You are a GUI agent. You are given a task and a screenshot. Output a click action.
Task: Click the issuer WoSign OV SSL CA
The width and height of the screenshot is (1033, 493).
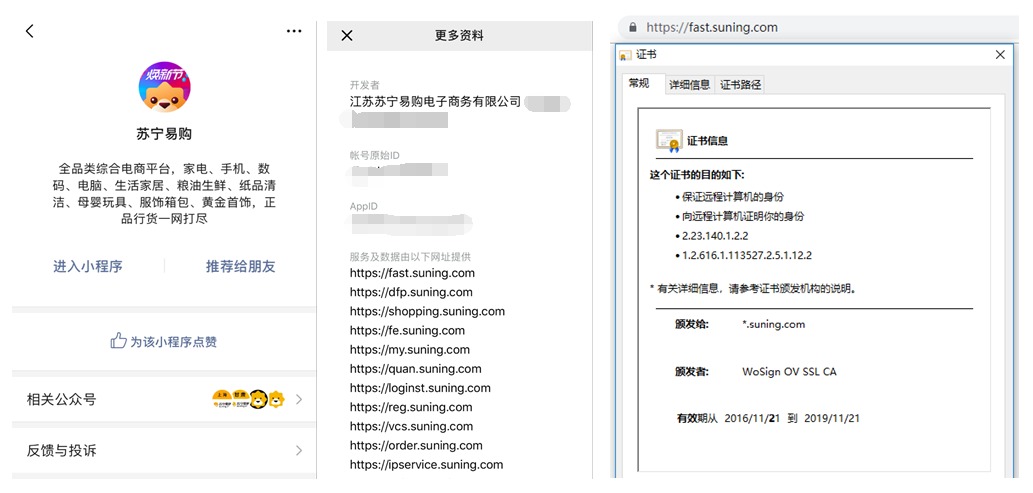coord(789,372)
